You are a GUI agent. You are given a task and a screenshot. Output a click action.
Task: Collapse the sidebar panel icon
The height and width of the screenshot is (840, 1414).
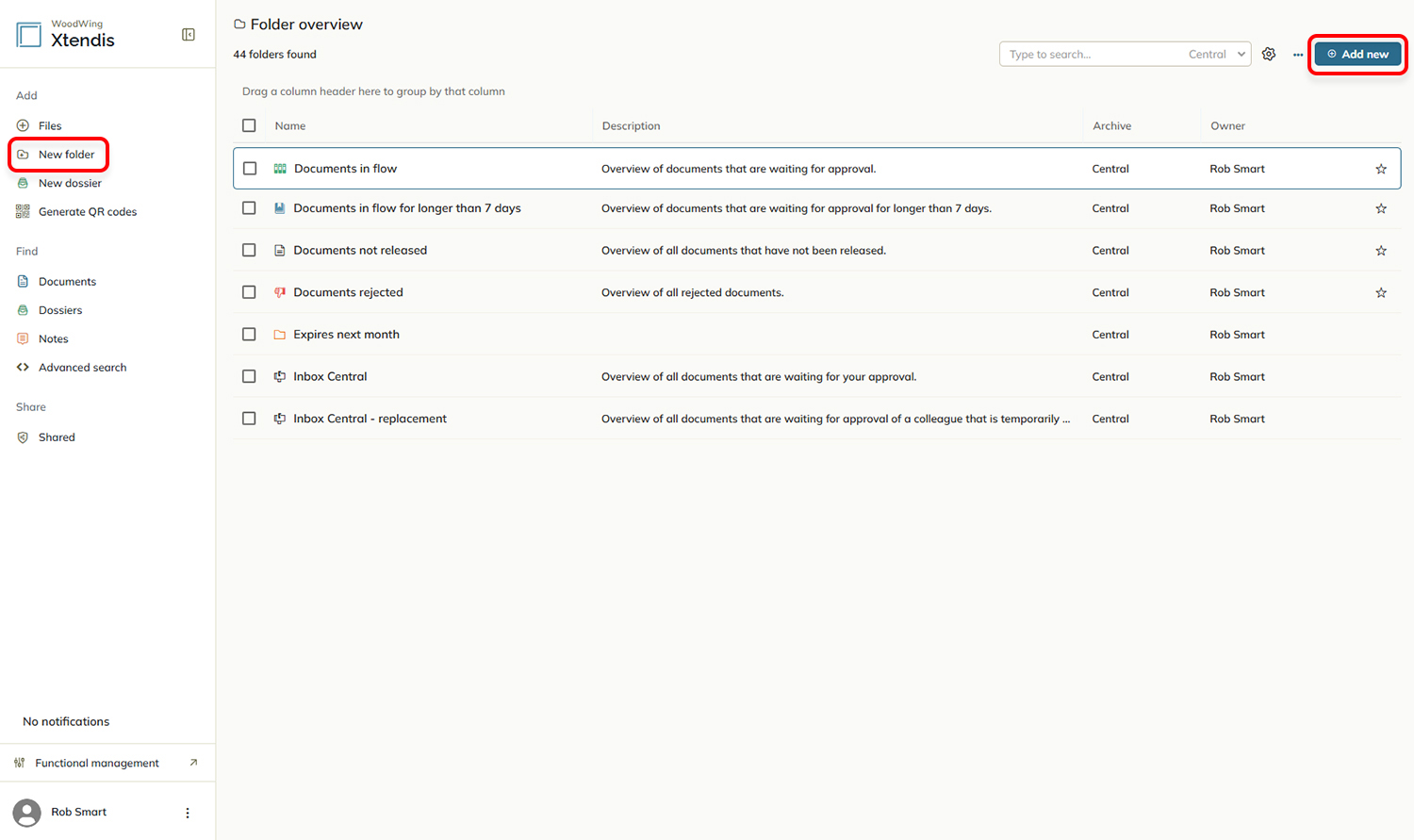[189, 35]
